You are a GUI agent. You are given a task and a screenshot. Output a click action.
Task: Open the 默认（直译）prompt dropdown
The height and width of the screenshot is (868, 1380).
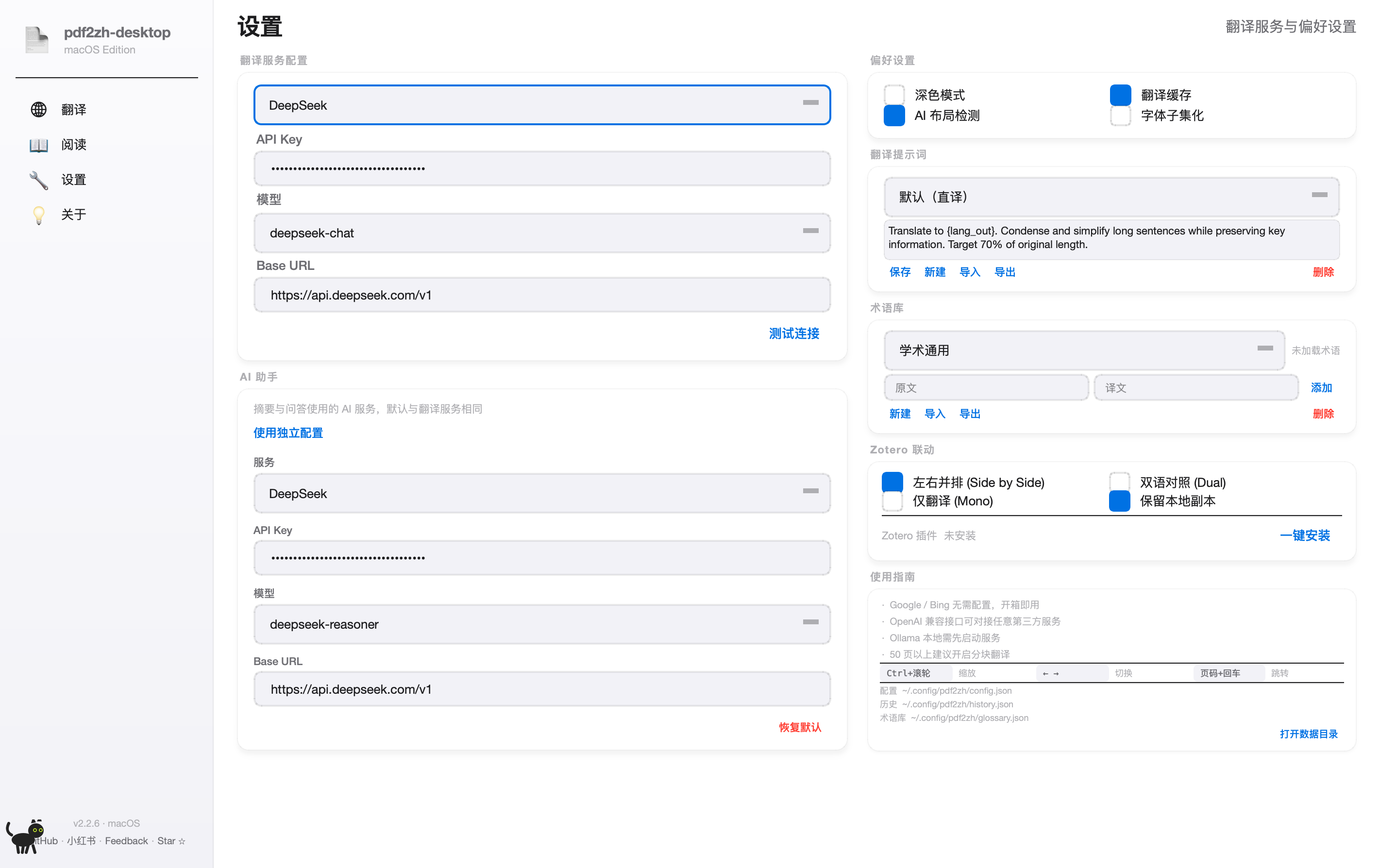(1111, 197)
